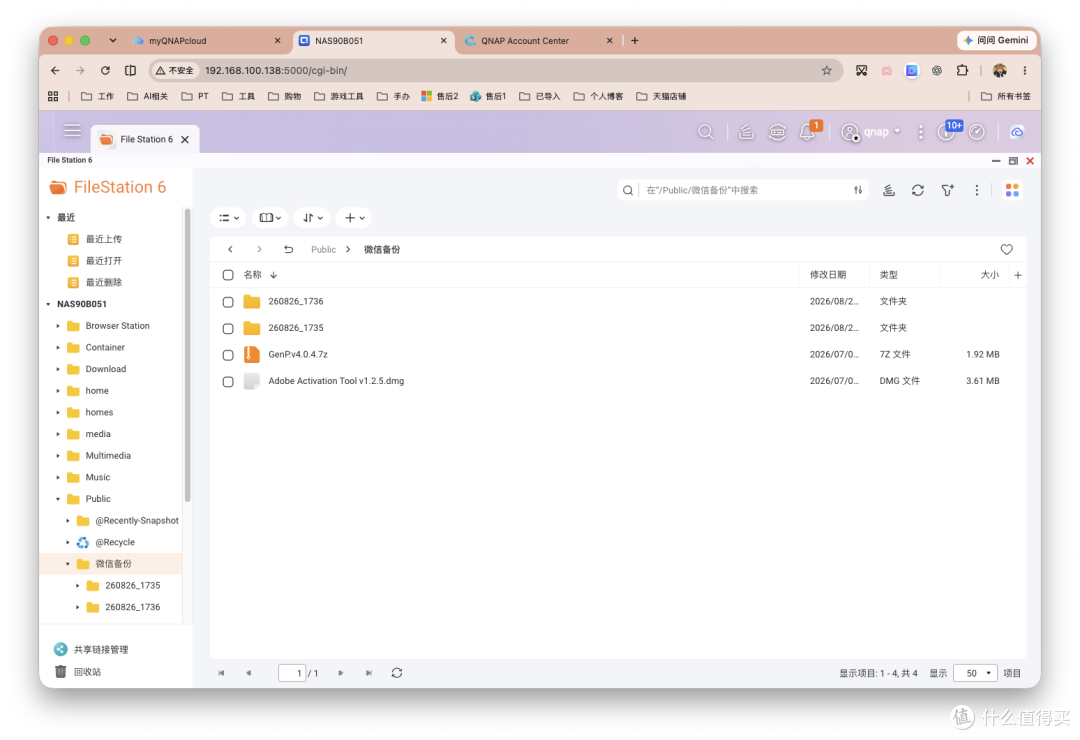Open the smart file filter icon
1080x740 pixels.
tap(948, 190)
